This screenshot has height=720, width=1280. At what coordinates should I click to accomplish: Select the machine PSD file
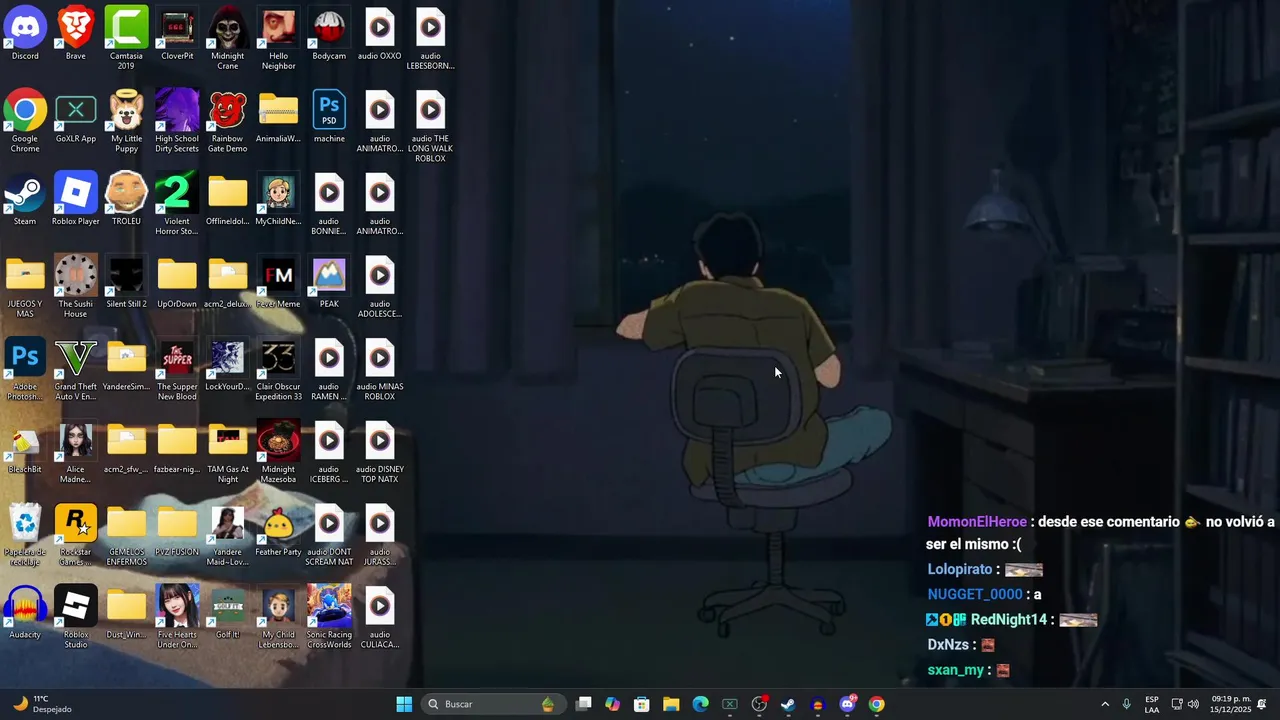point(329,117)
